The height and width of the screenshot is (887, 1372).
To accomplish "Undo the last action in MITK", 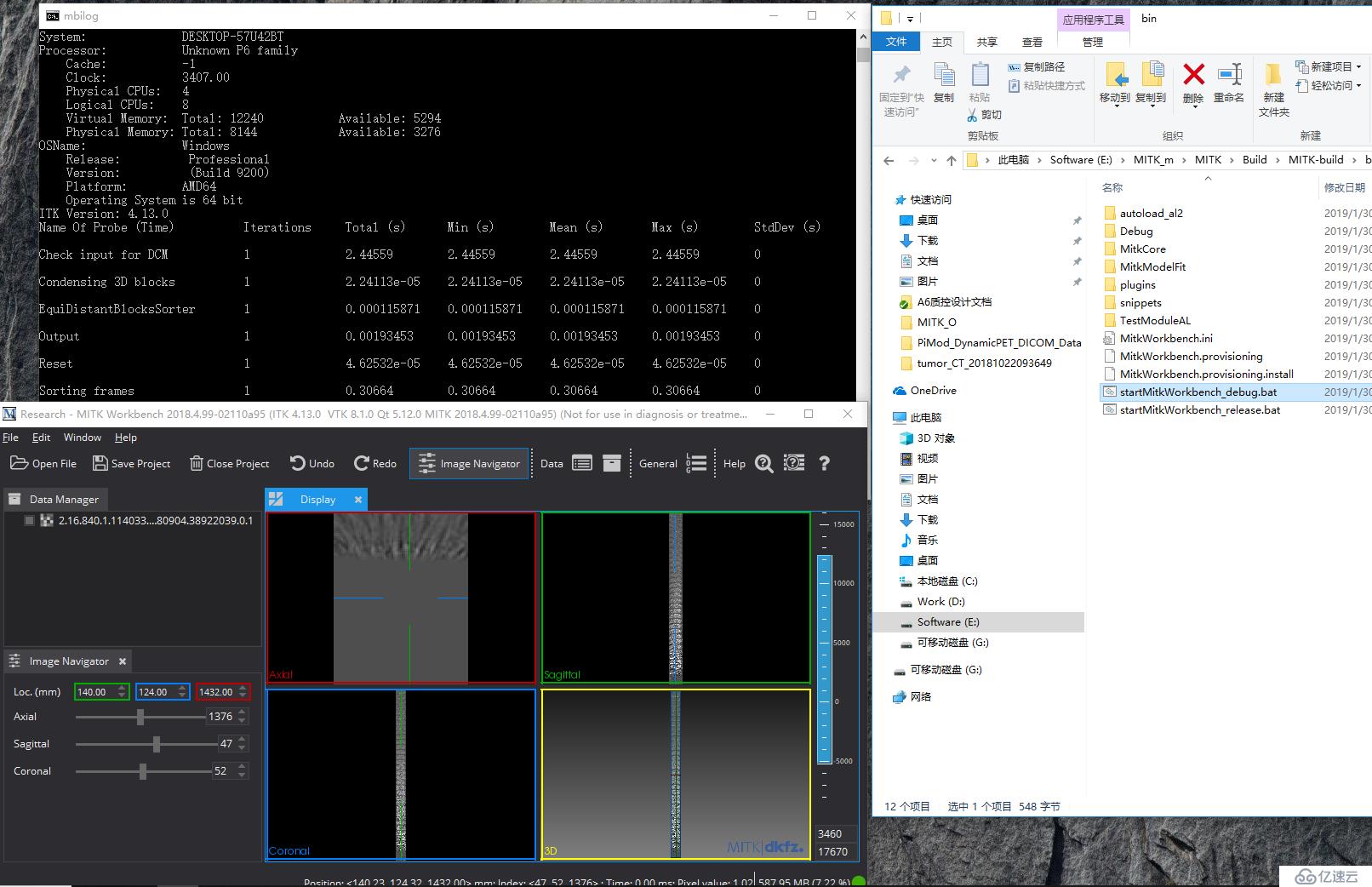I will coord(312,463).
